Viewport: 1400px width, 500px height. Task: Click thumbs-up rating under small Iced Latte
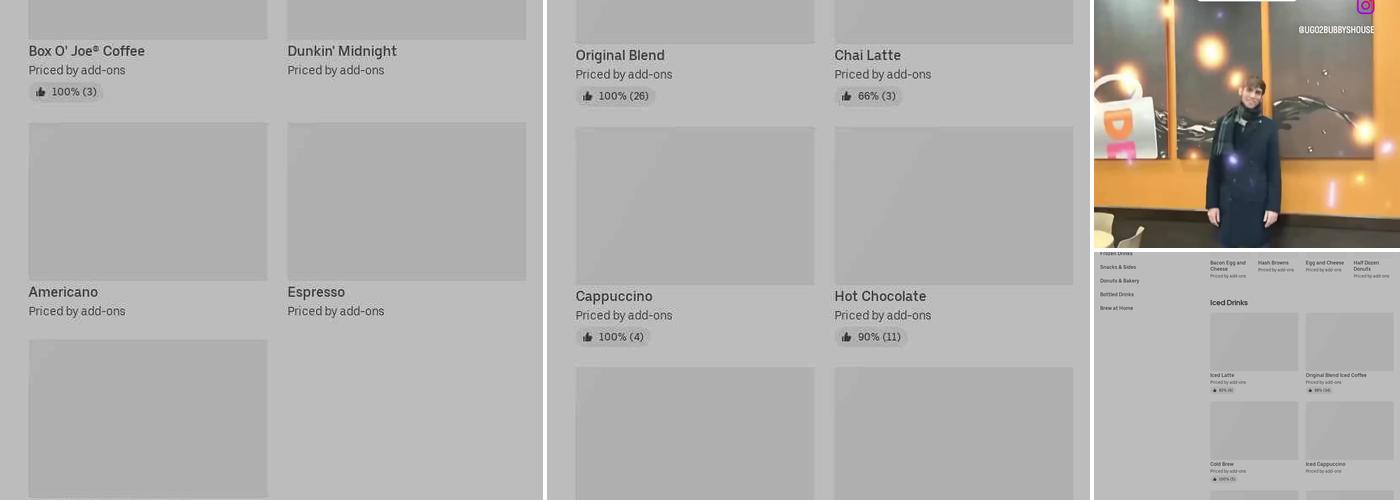(x=1222, y=390)
